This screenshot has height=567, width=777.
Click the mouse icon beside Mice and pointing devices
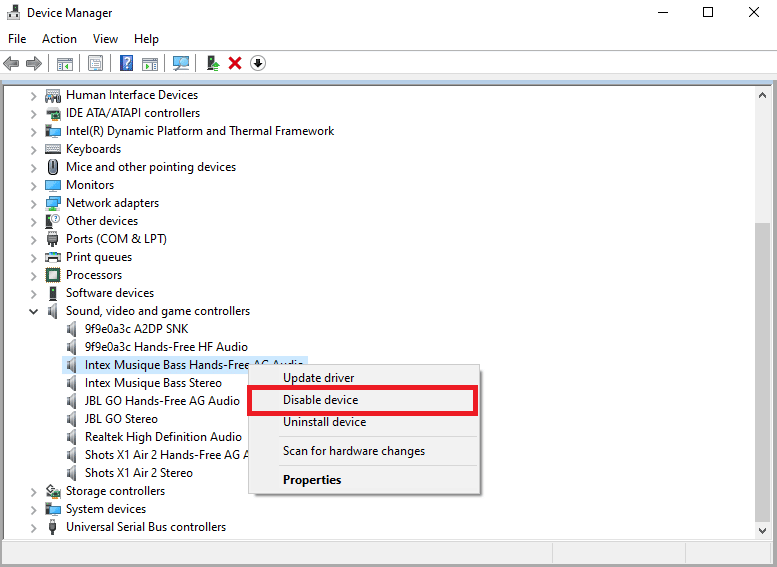[53, 167]
